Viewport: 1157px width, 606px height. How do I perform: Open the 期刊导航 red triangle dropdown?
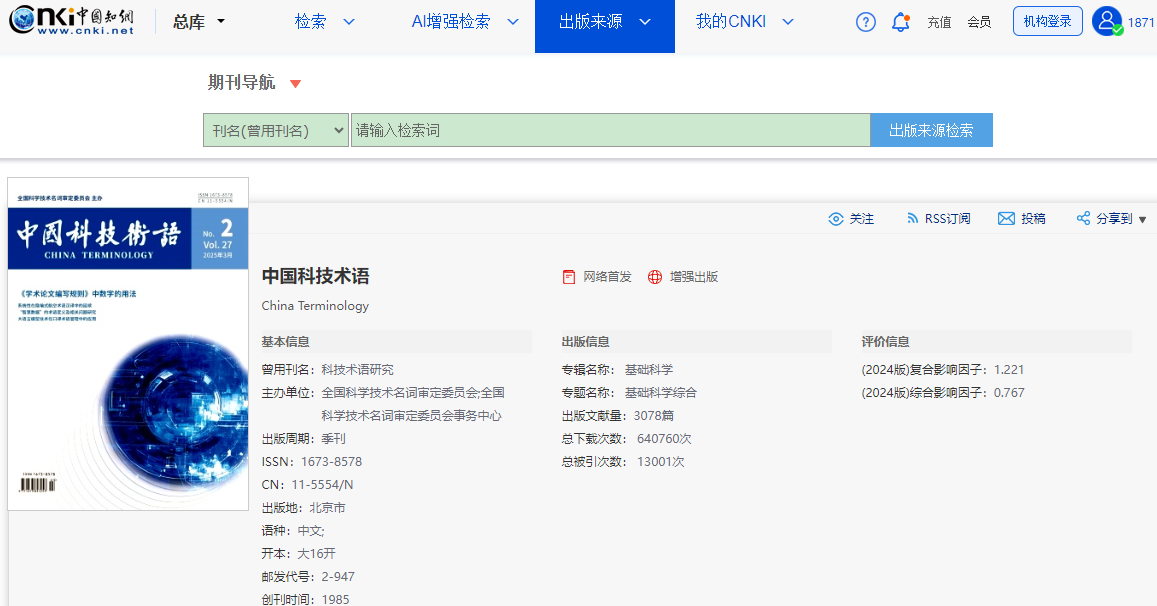[295, 83]
